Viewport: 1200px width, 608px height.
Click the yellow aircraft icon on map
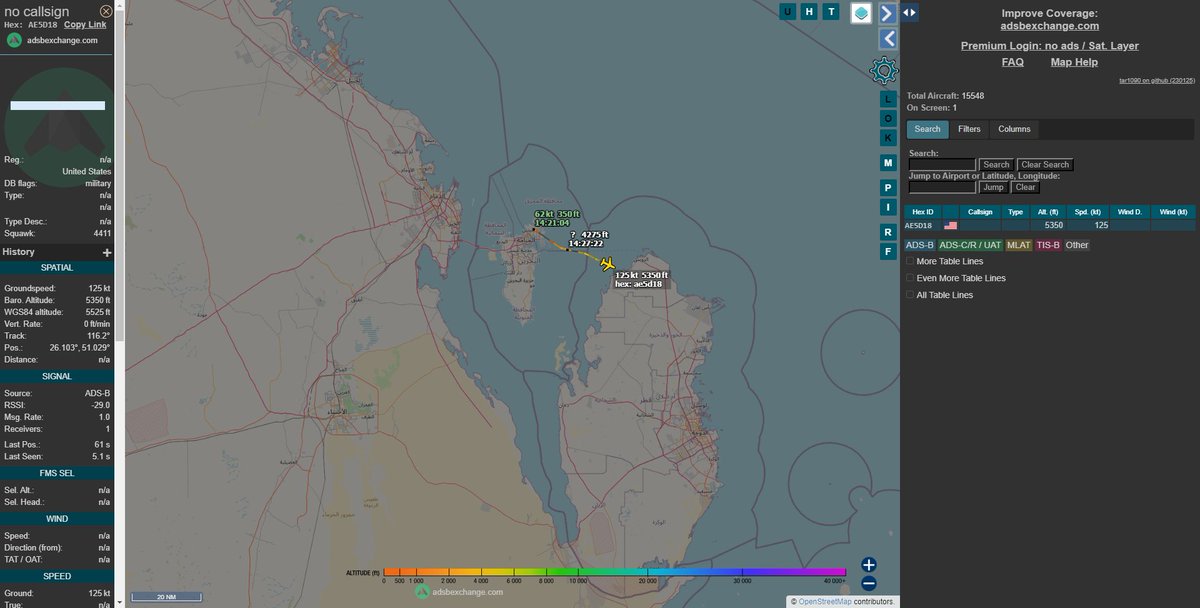(607, 264)
